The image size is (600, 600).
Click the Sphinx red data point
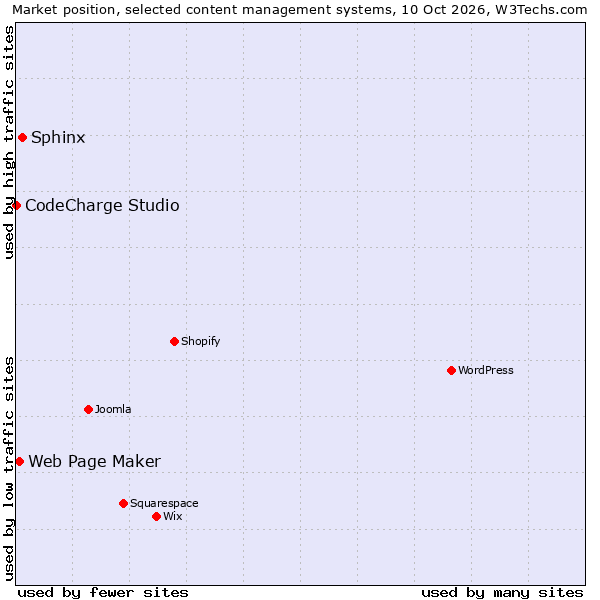click(23, 137)
